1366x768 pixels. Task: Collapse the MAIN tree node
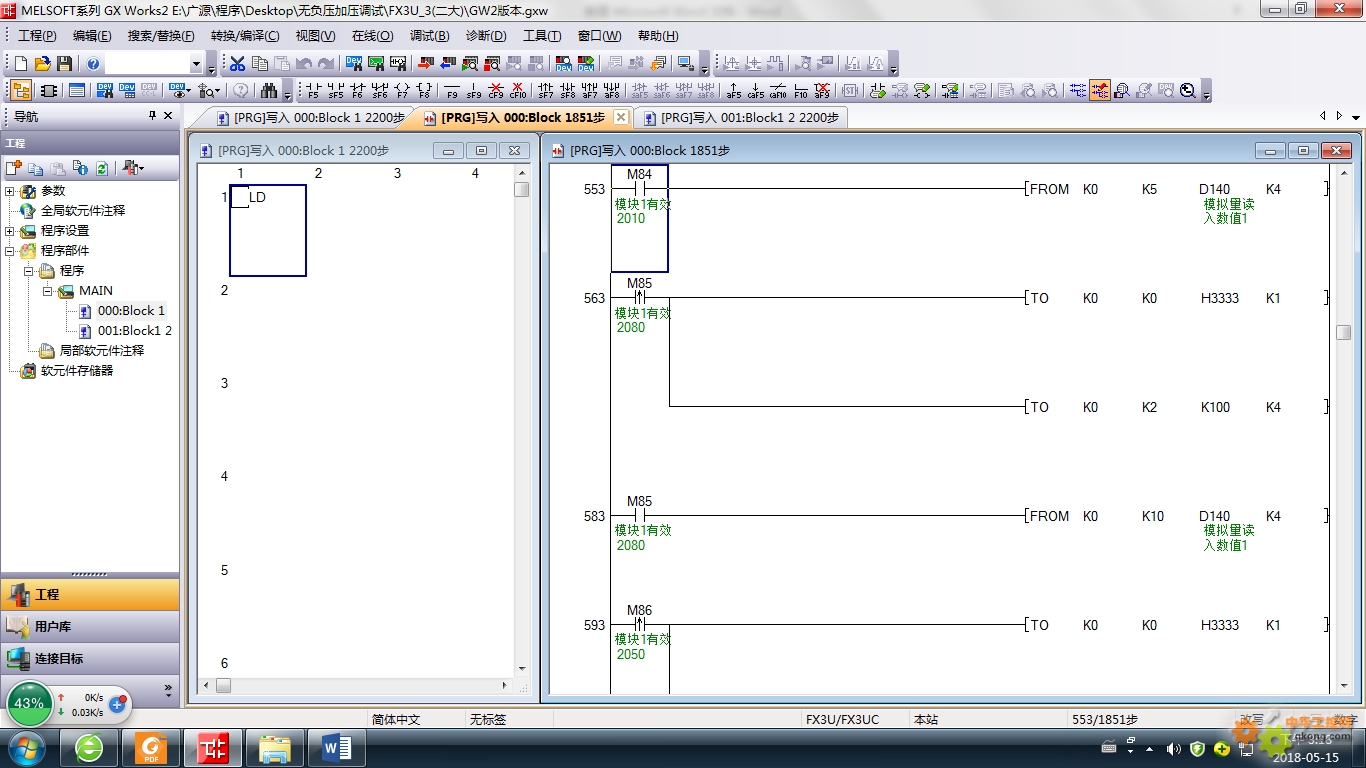click(x=47, y=291)
